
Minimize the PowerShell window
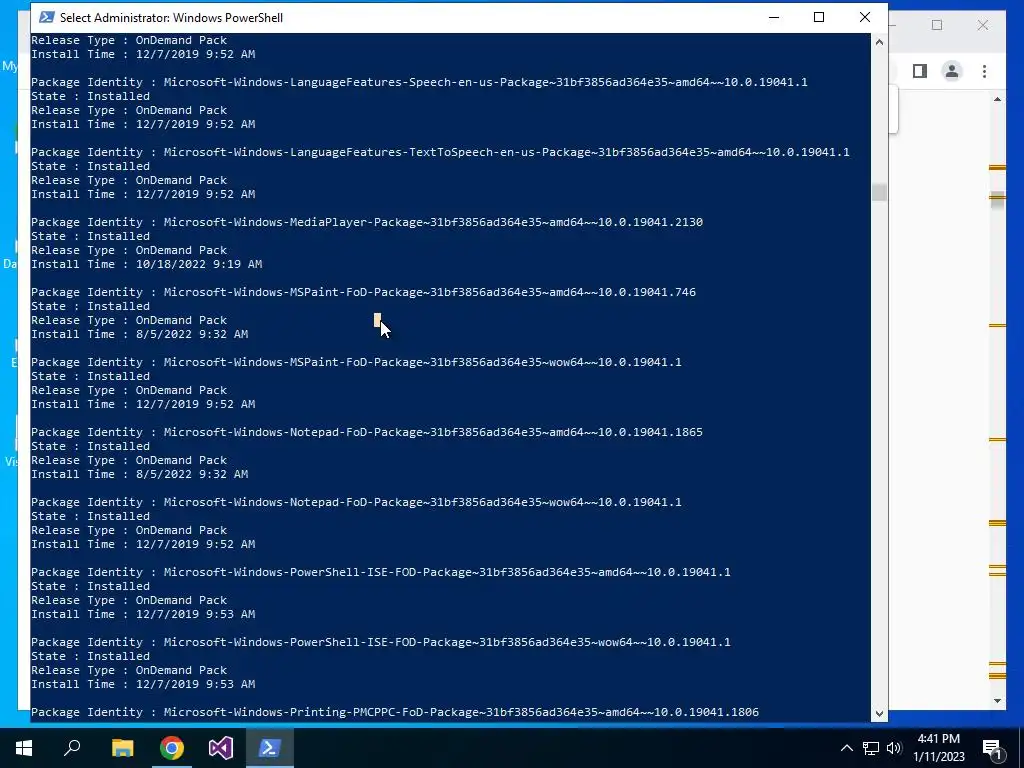pyautogui.click(x=774, y=17)
